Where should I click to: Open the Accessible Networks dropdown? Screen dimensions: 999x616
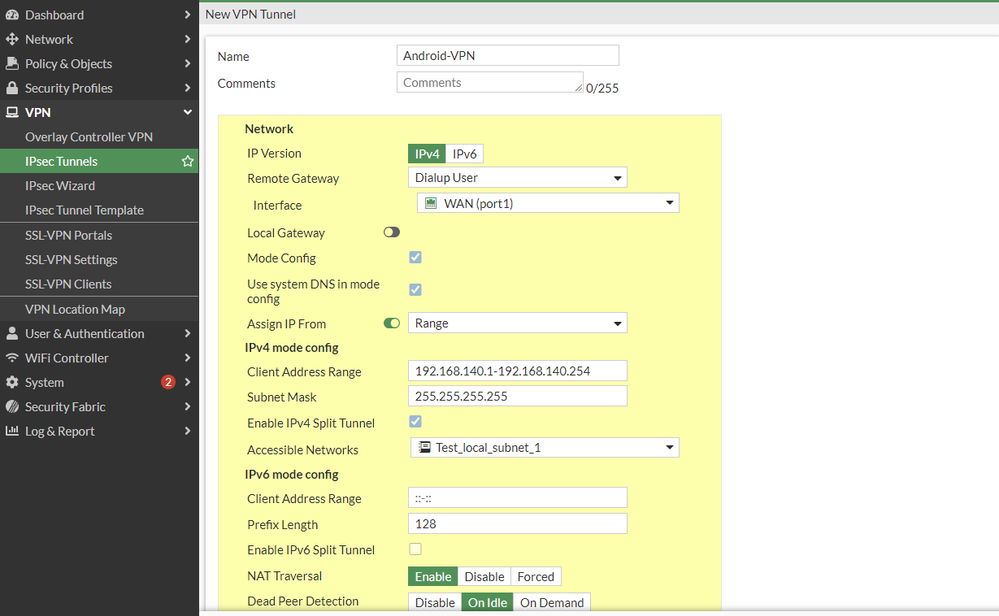click(x=545, y=447)
